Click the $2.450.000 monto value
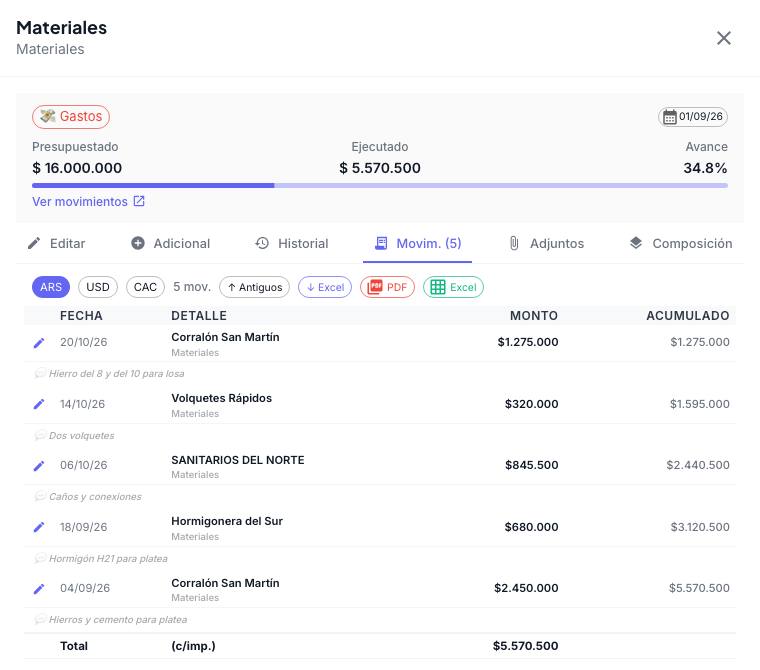 click(x=526, y=588)
